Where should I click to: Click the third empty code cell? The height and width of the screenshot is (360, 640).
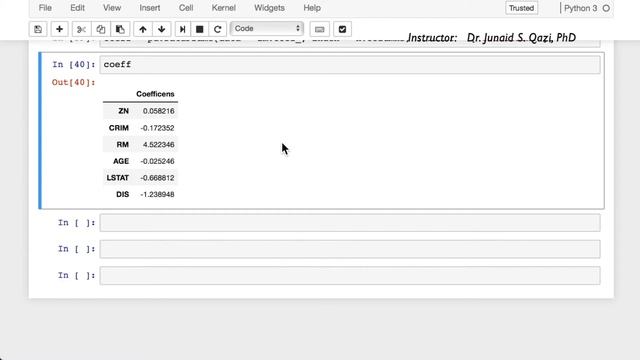[350, 276]
